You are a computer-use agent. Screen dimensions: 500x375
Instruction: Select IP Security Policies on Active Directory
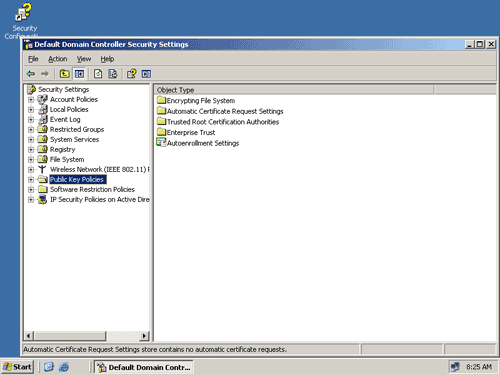click(x=100, y=199)
